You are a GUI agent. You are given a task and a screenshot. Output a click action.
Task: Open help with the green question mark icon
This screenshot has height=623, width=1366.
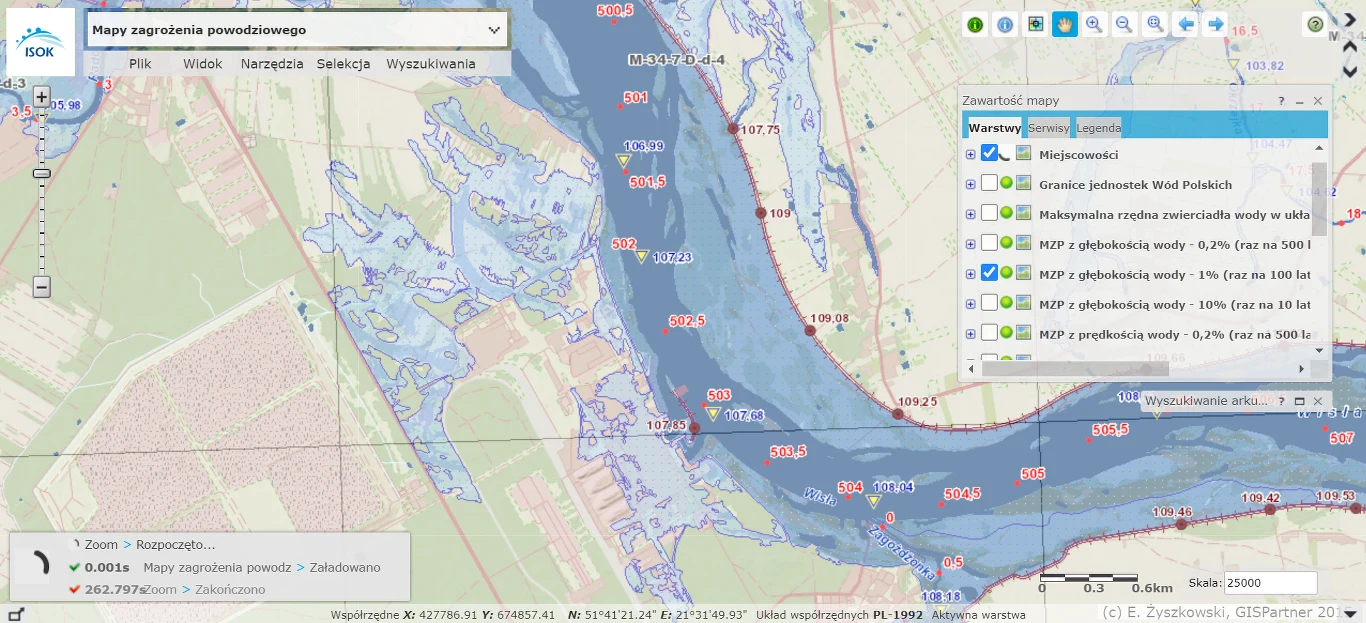[x=1315, y=25]
